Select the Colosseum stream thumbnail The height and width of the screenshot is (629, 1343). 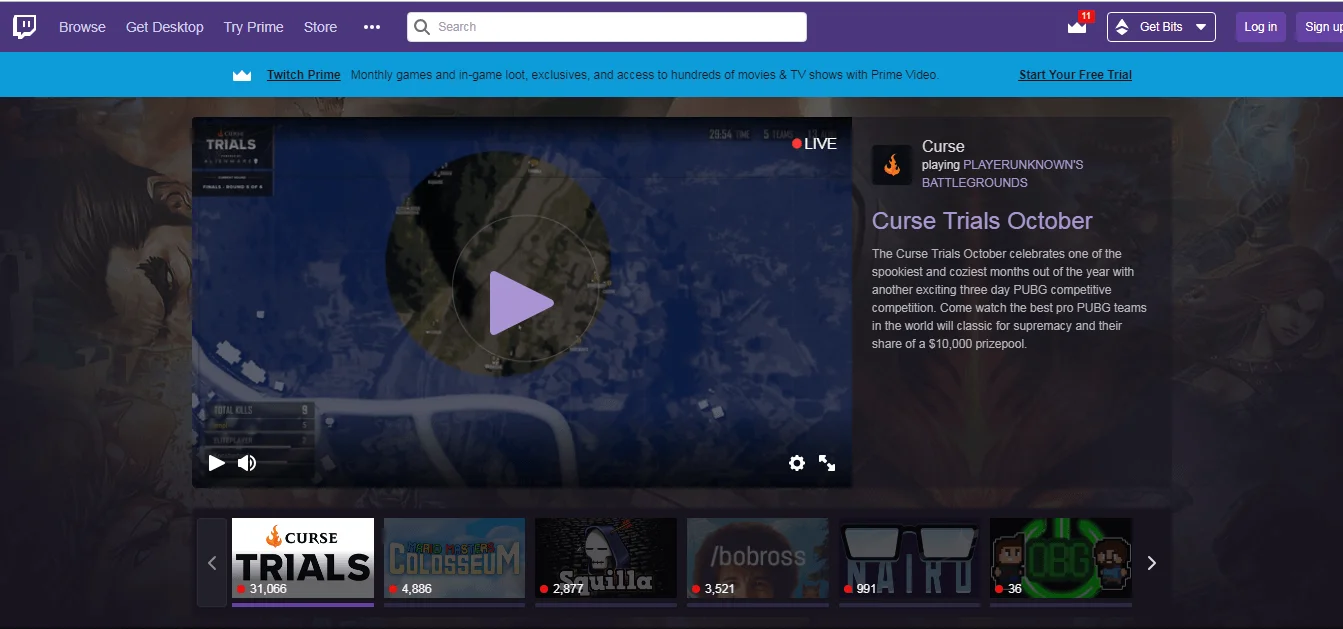click(x=454, y=559)
